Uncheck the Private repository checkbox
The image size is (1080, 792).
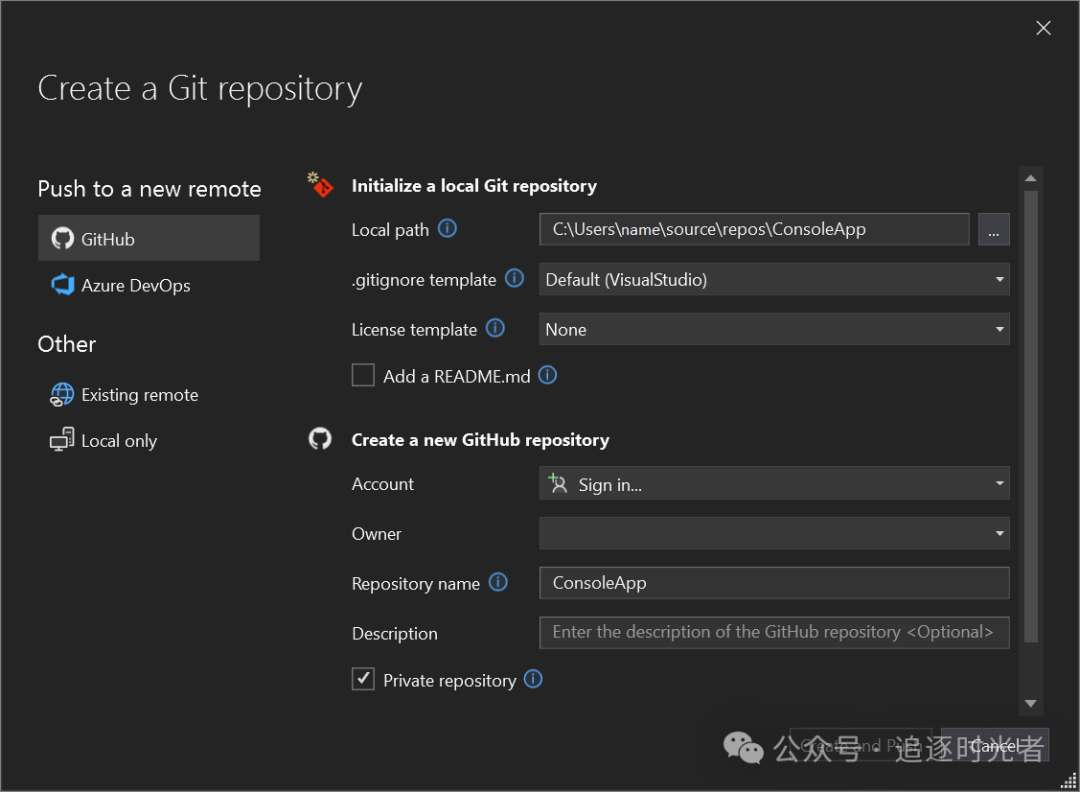(363, 680)
